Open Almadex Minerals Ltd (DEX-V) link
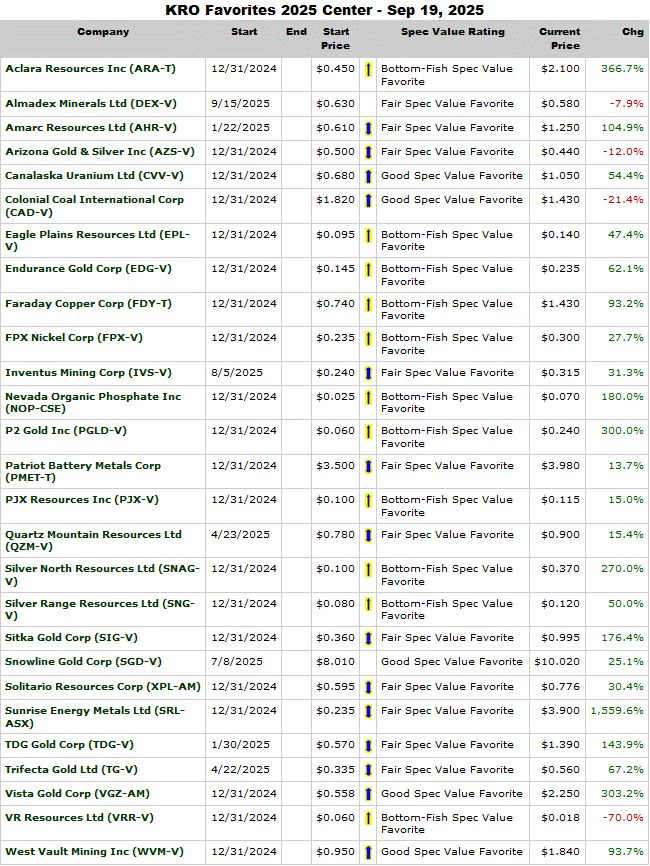Viewport: 650px width, 866px height. 91,103
